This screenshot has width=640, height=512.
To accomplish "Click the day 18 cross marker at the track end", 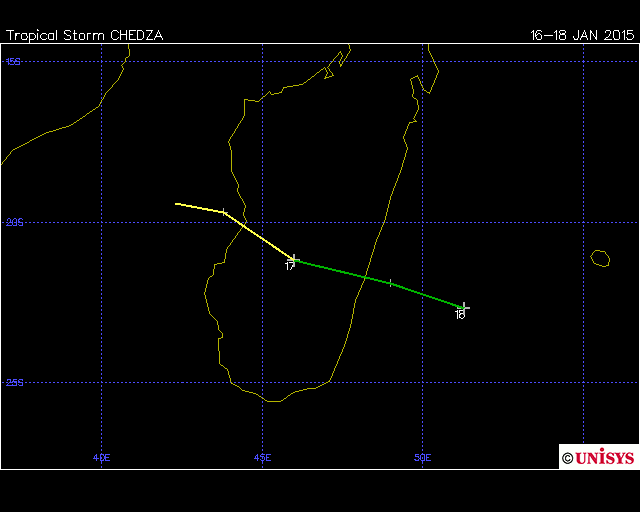I will 463,307.
